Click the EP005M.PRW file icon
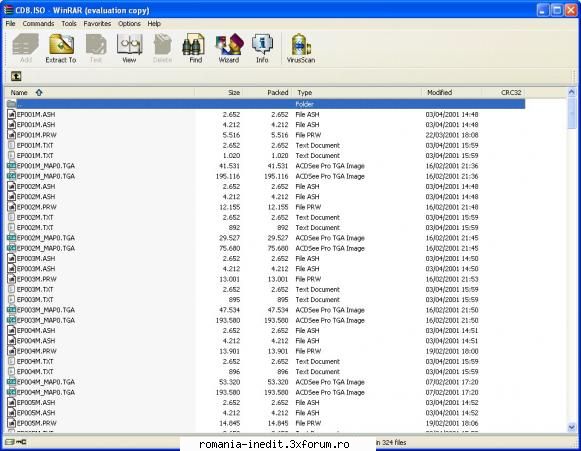The width and height of the screenshot is (581, 451). click(11, 423)
